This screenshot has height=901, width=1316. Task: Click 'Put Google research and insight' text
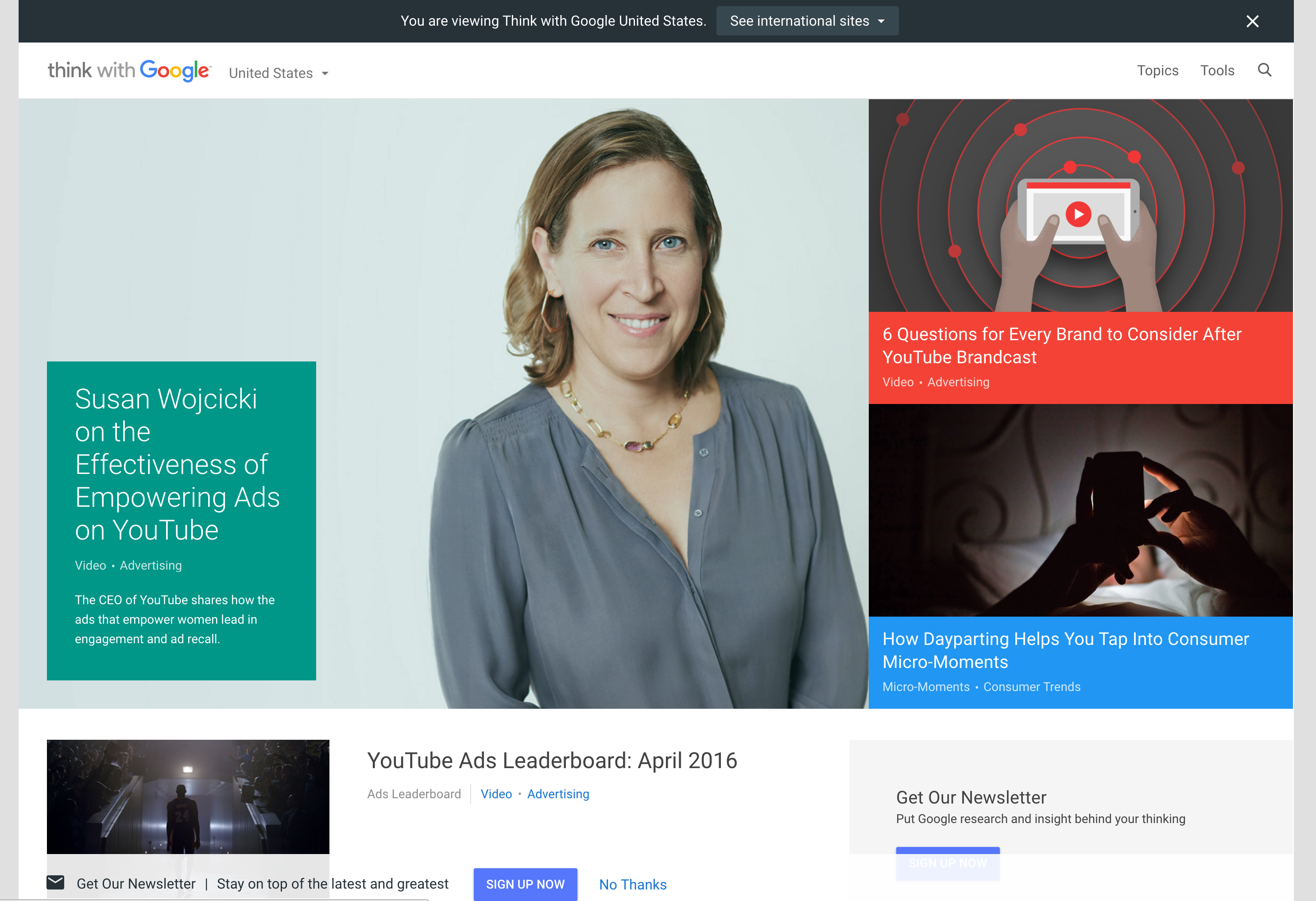(1040, 819)
